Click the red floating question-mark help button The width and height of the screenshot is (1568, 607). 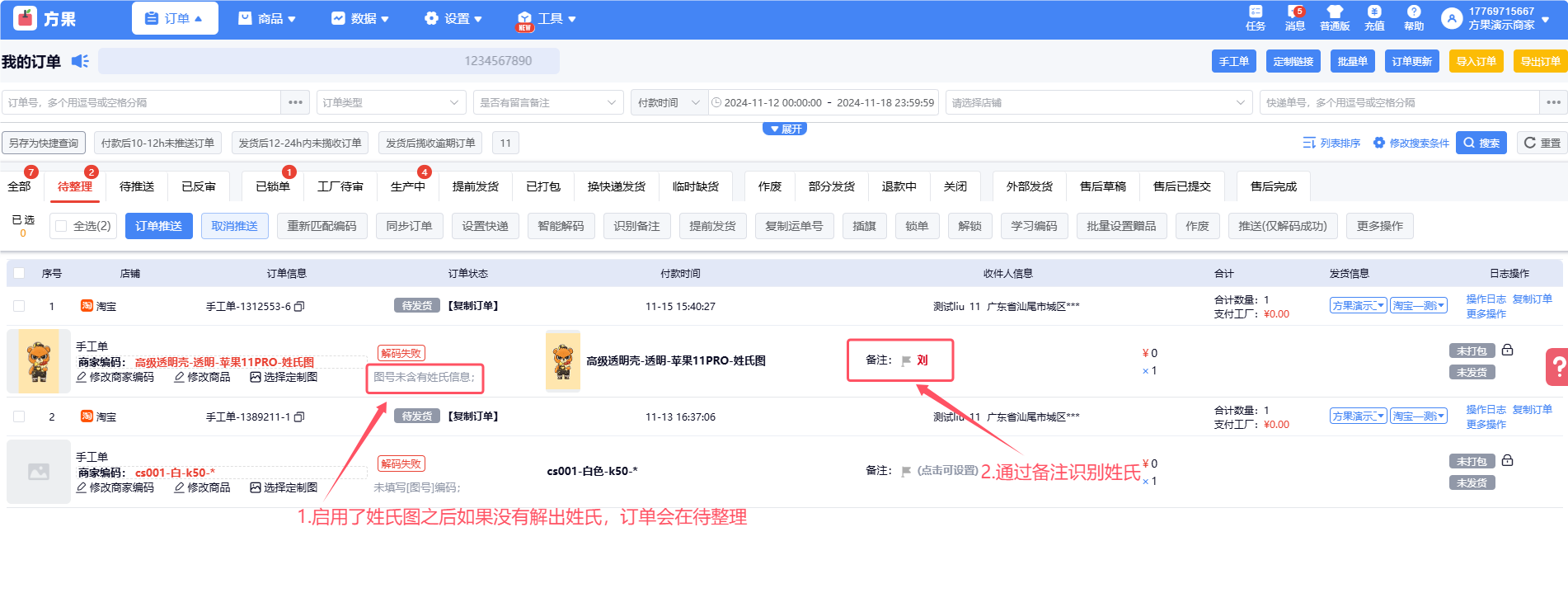click(1557, 366)
